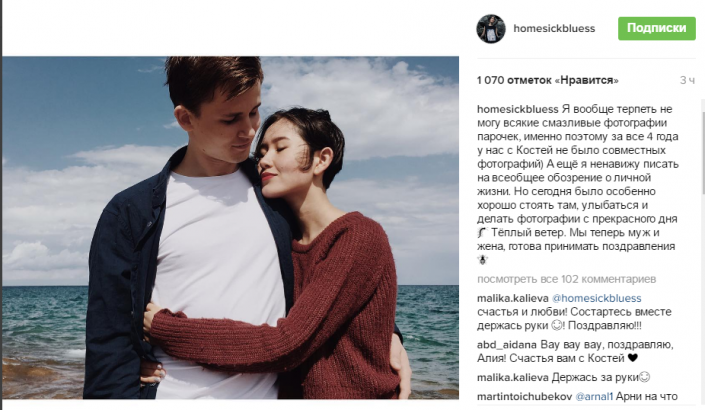Open the homesickbluess name at the start of the caption
The height and width of the screenshot is (410, 705).
pos(518,109)
